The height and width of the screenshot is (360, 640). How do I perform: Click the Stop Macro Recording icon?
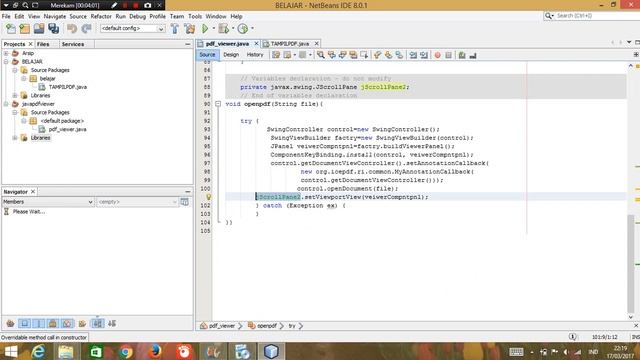(x=449, y=55)
